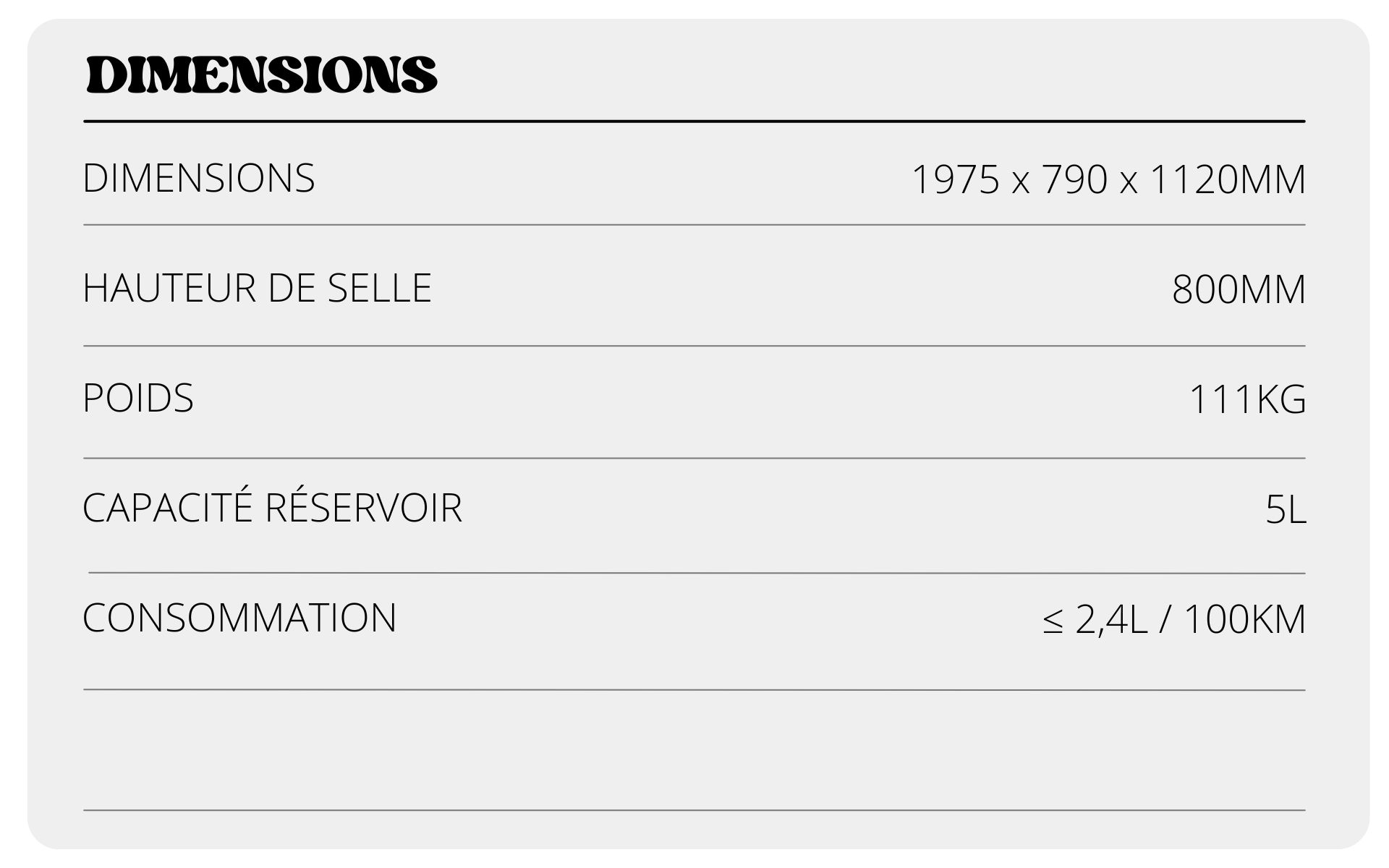The image size is (1389, 868).
Task: Select the POIDS row label
Action: [x=138, y=398]
